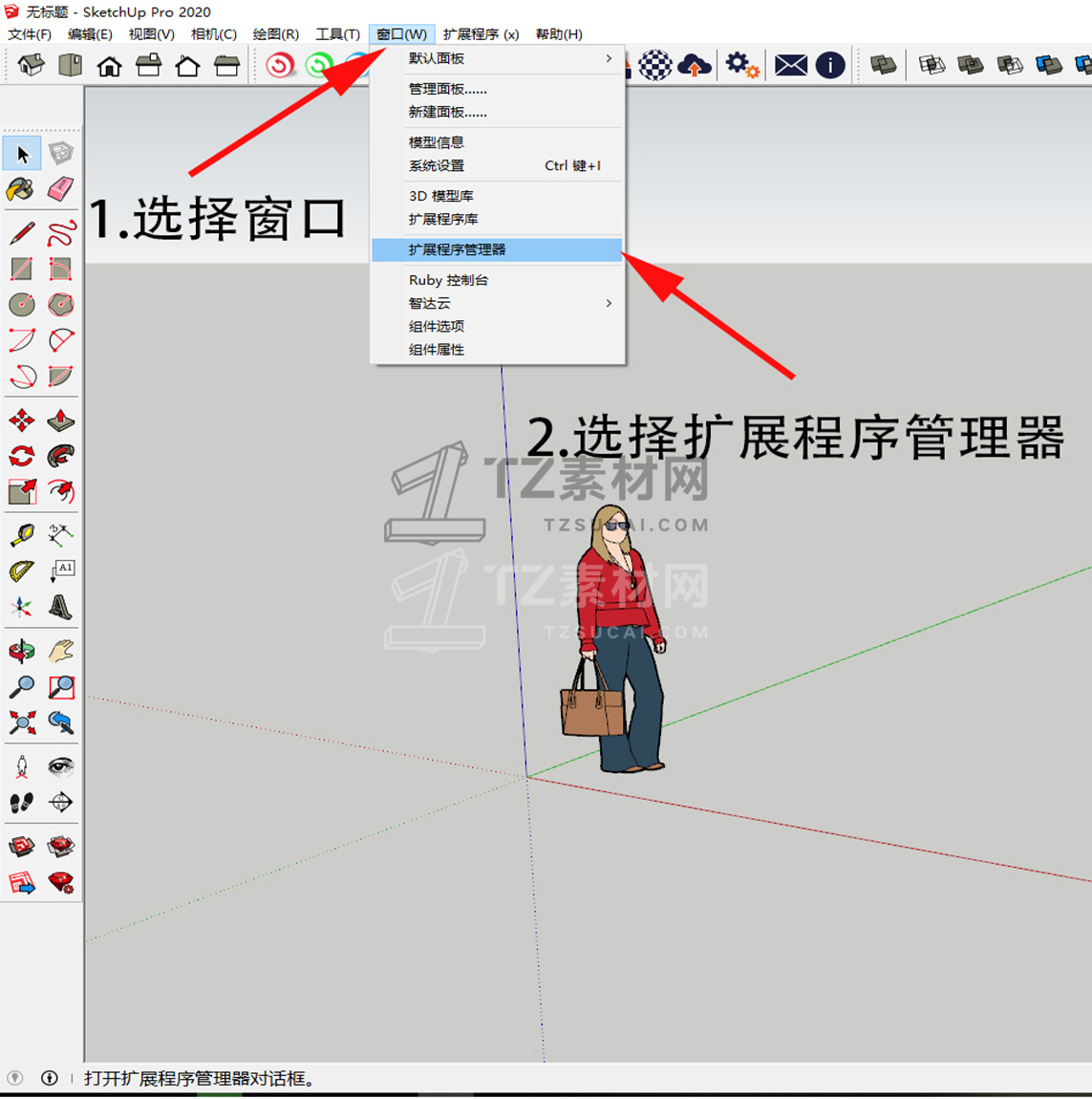
Task: Pick the Offset tool
Action: (x=61, y=492)
